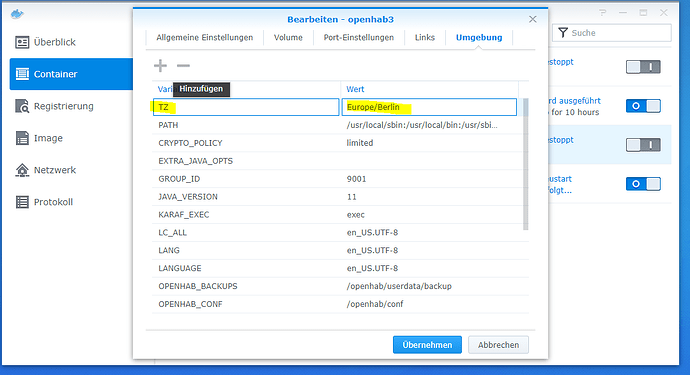Toggle the highlighted stopped container switch
This screenshot has width=690, height=375.
click(643, 145)
